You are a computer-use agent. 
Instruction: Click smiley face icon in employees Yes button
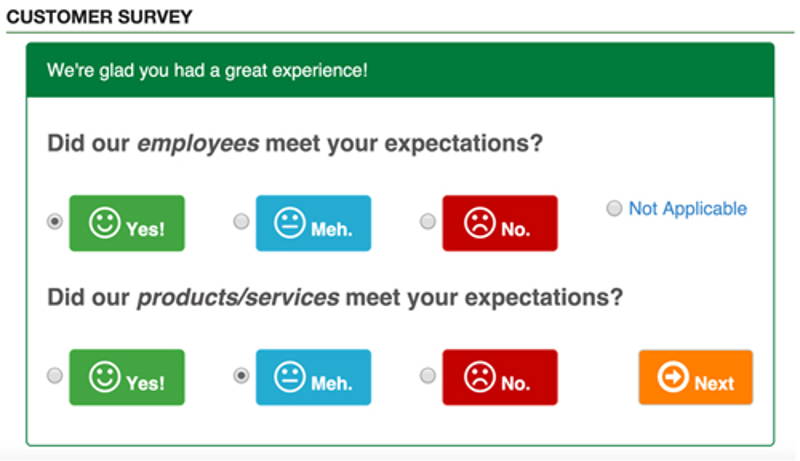105,223
